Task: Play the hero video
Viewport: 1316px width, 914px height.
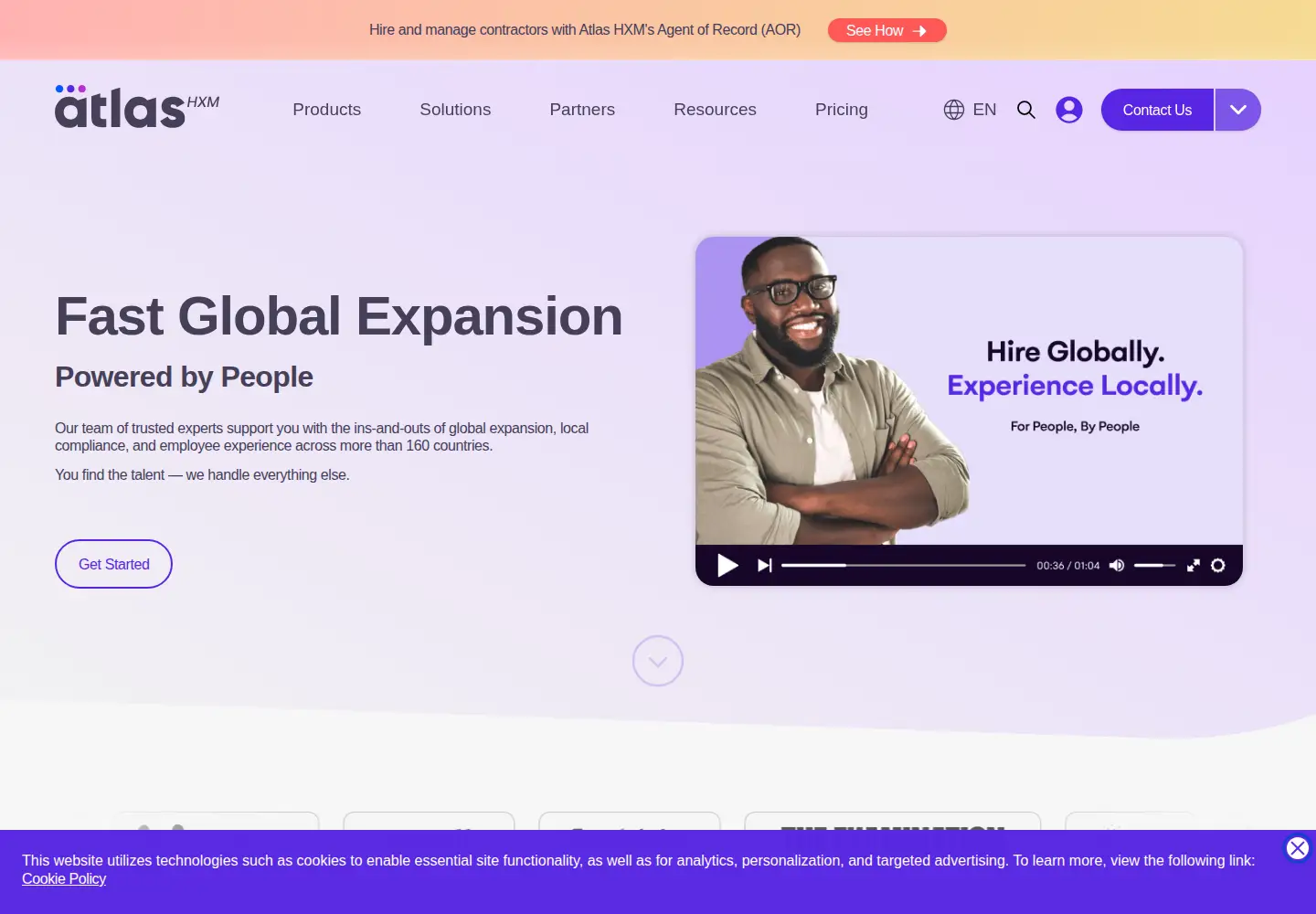Action: [x=727, y=566]
